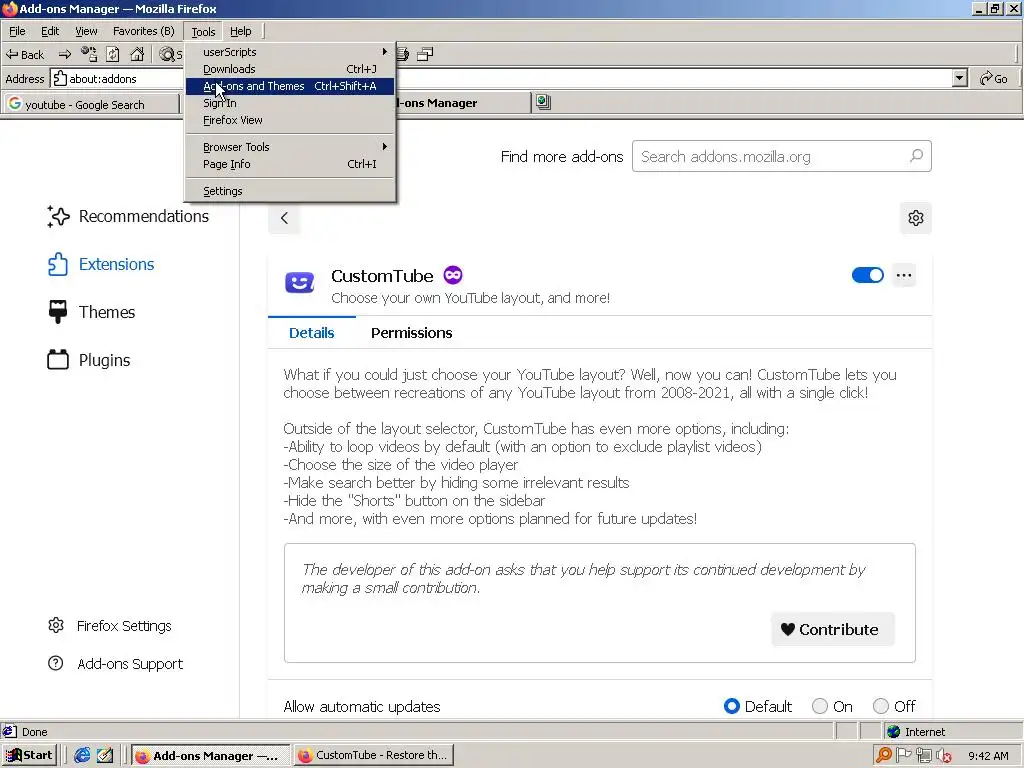Click the magnifier icon in addons search field
Image resolution: width=1024 pixels, height=768 pixels.
pyautogui.click(x=916, y=156)
